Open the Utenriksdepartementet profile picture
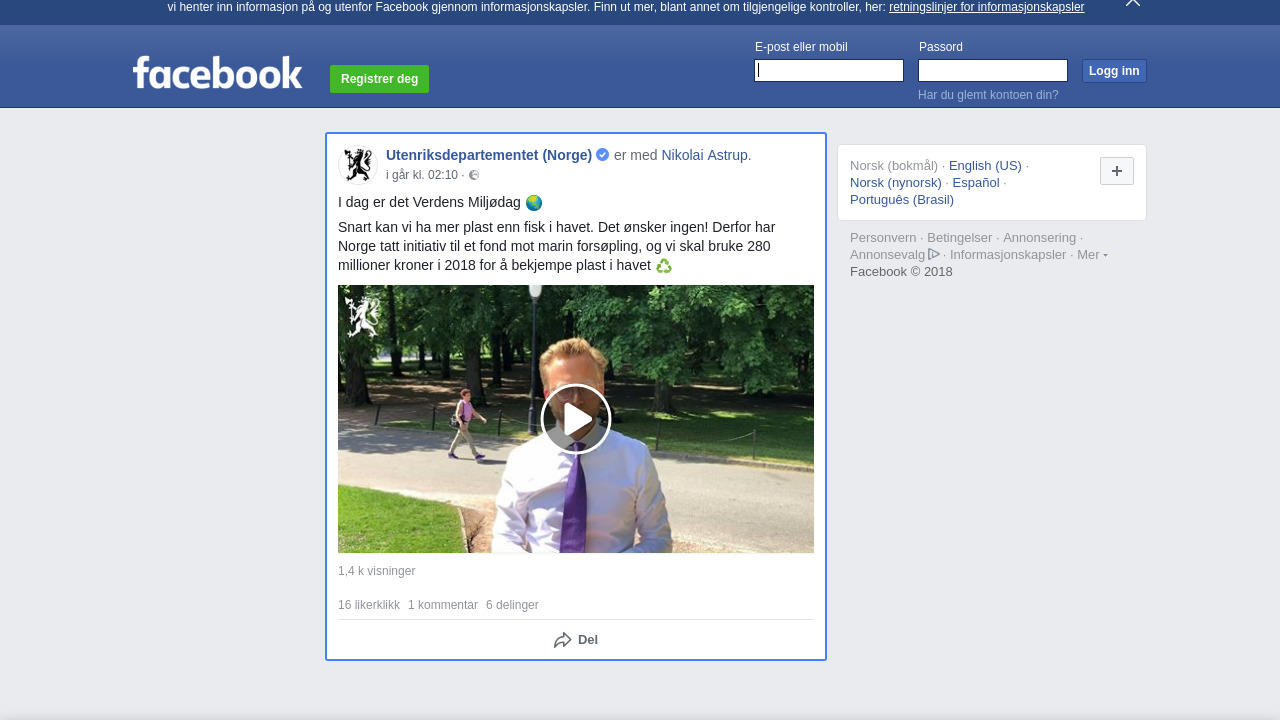 tap(358, 165)
